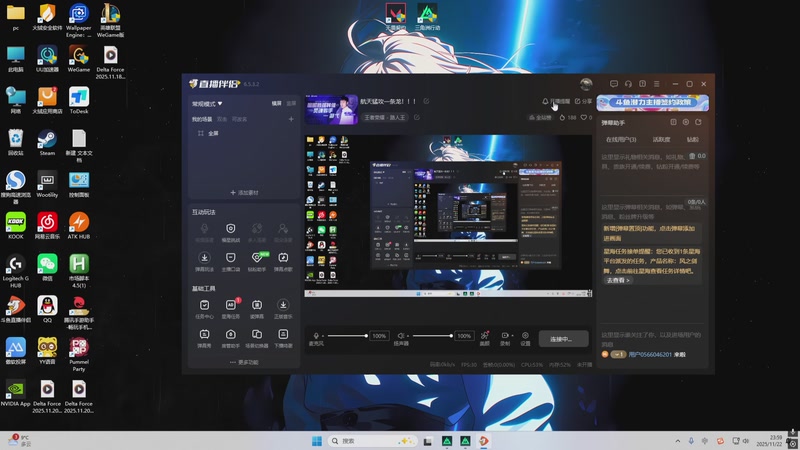Viewport: 800px width, 450px height.
Task: Open the shield challenge tool in 互动玩法
Action: pos(231,232)
